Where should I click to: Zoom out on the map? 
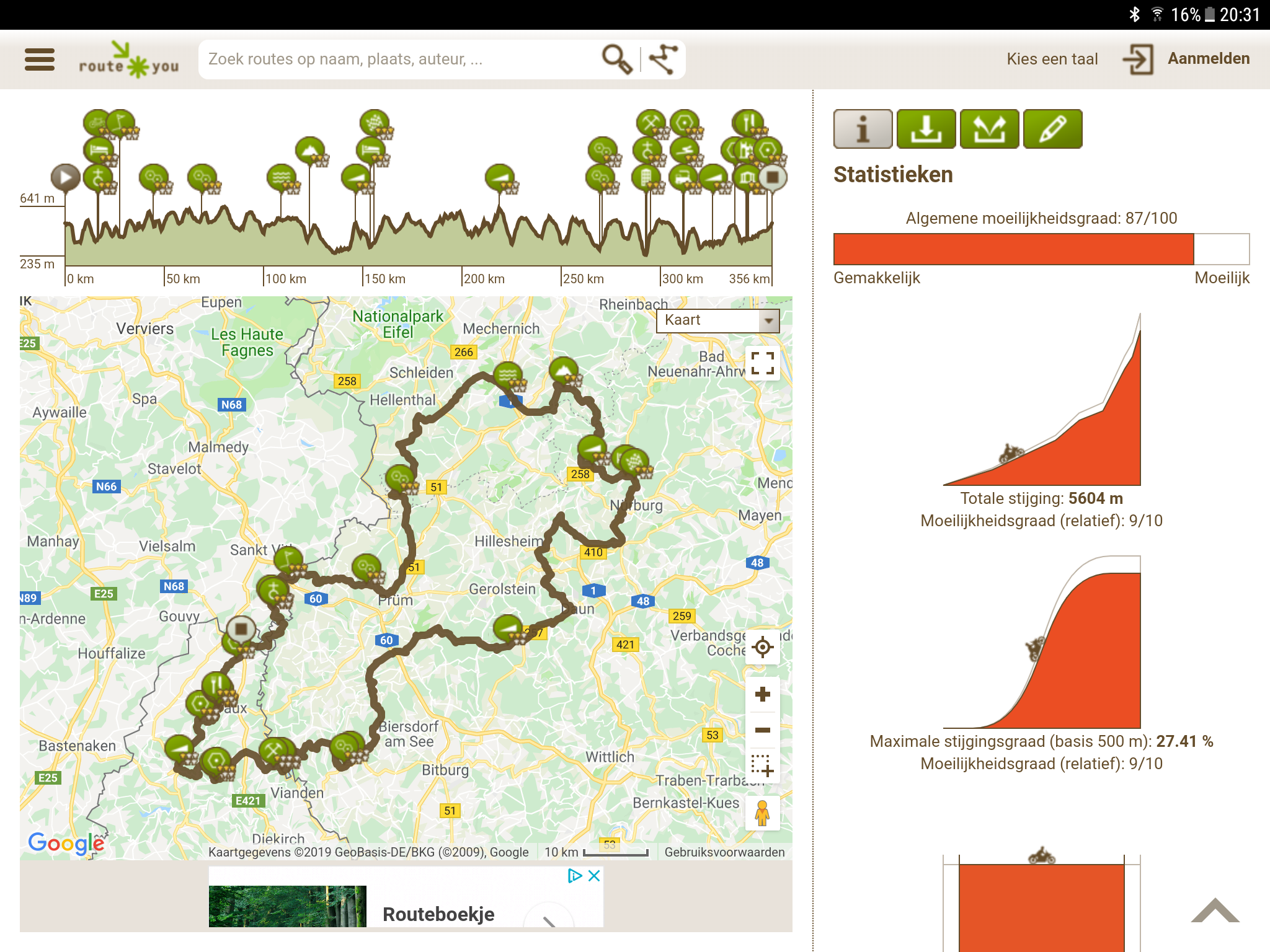click(x=762, y=730)
